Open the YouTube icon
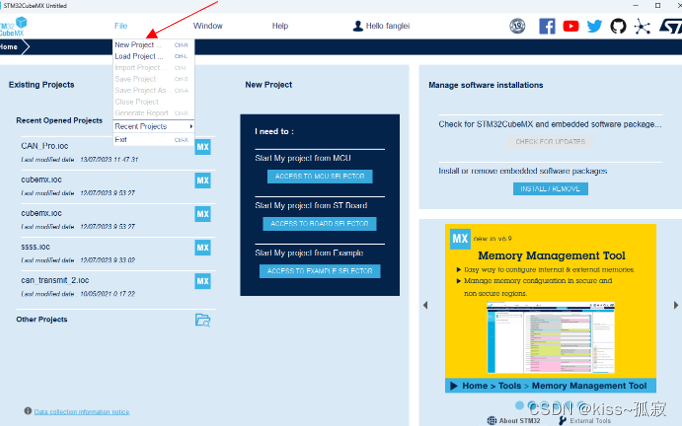Image resolution: width=682 pixels, height=426 pixels. 571,26
